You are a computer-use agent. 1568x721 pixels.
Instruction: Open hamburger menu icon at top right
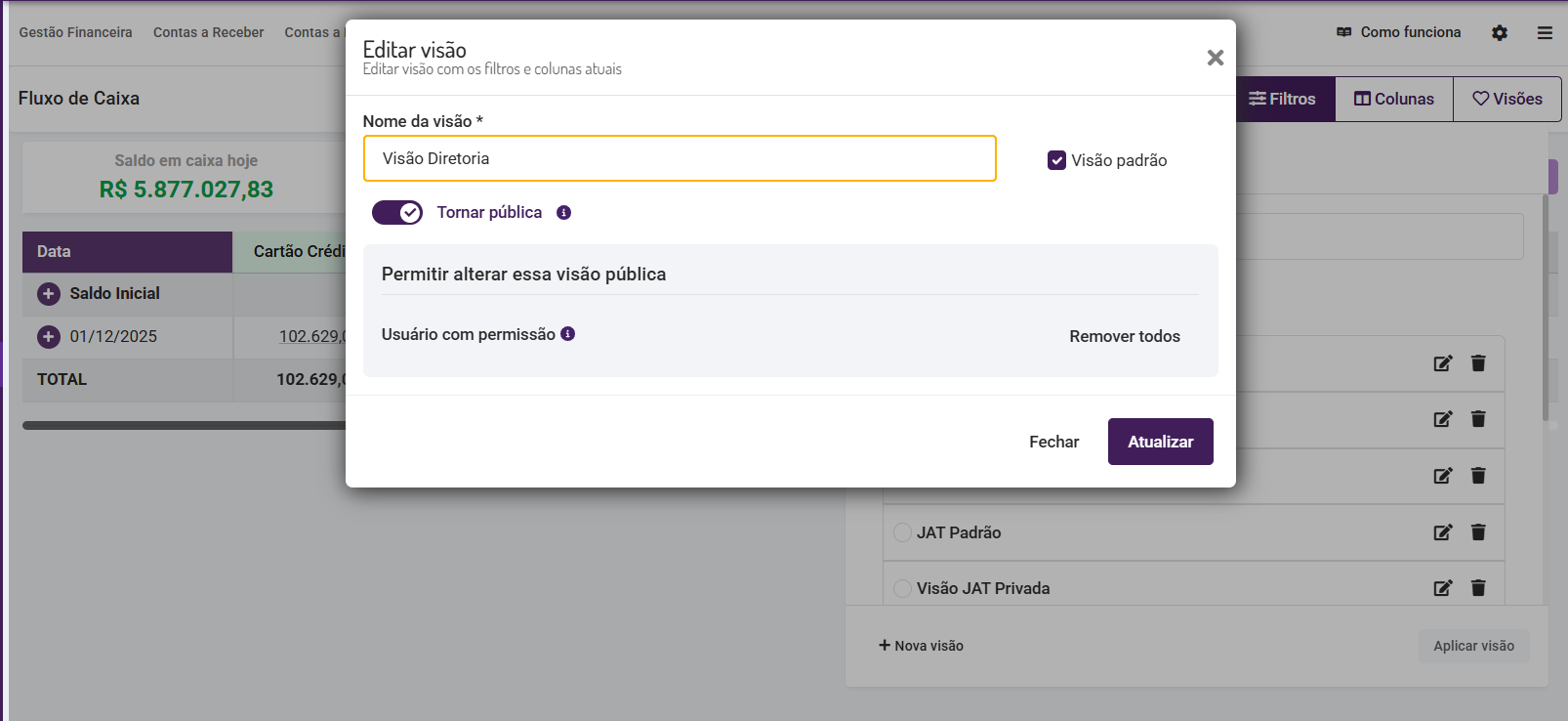(x=1545, y=33)
